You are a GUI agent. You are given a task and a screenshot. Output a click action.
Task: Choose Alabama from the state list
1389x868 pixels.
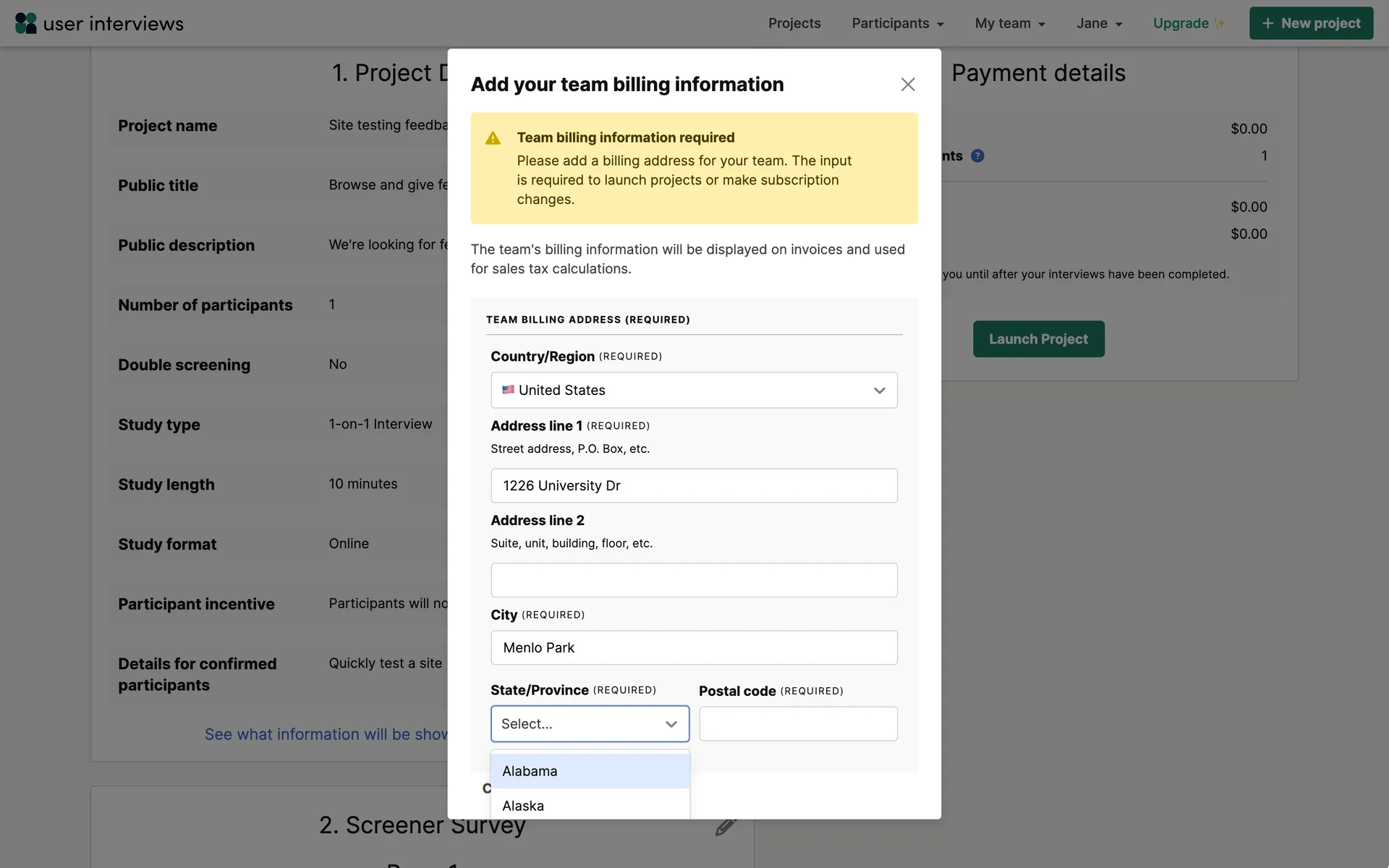tap(590, 771)
